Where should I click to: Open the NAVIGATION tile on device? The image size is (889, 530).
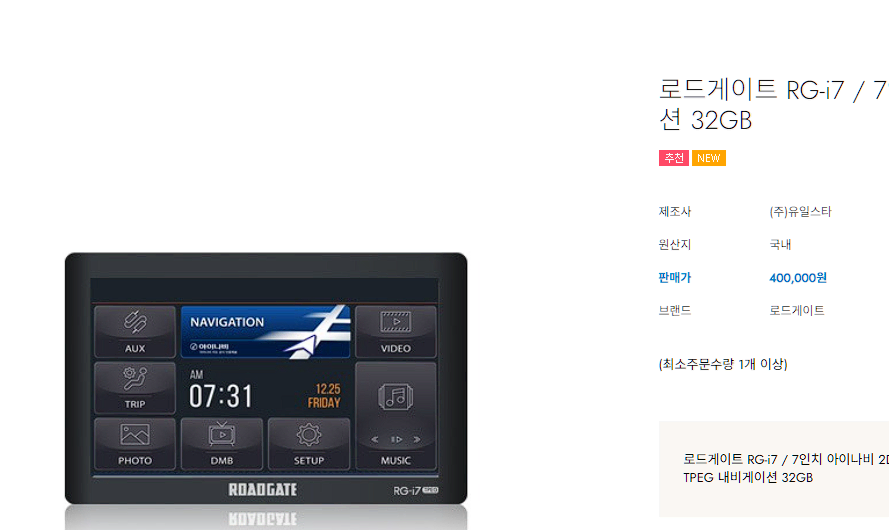265,332
